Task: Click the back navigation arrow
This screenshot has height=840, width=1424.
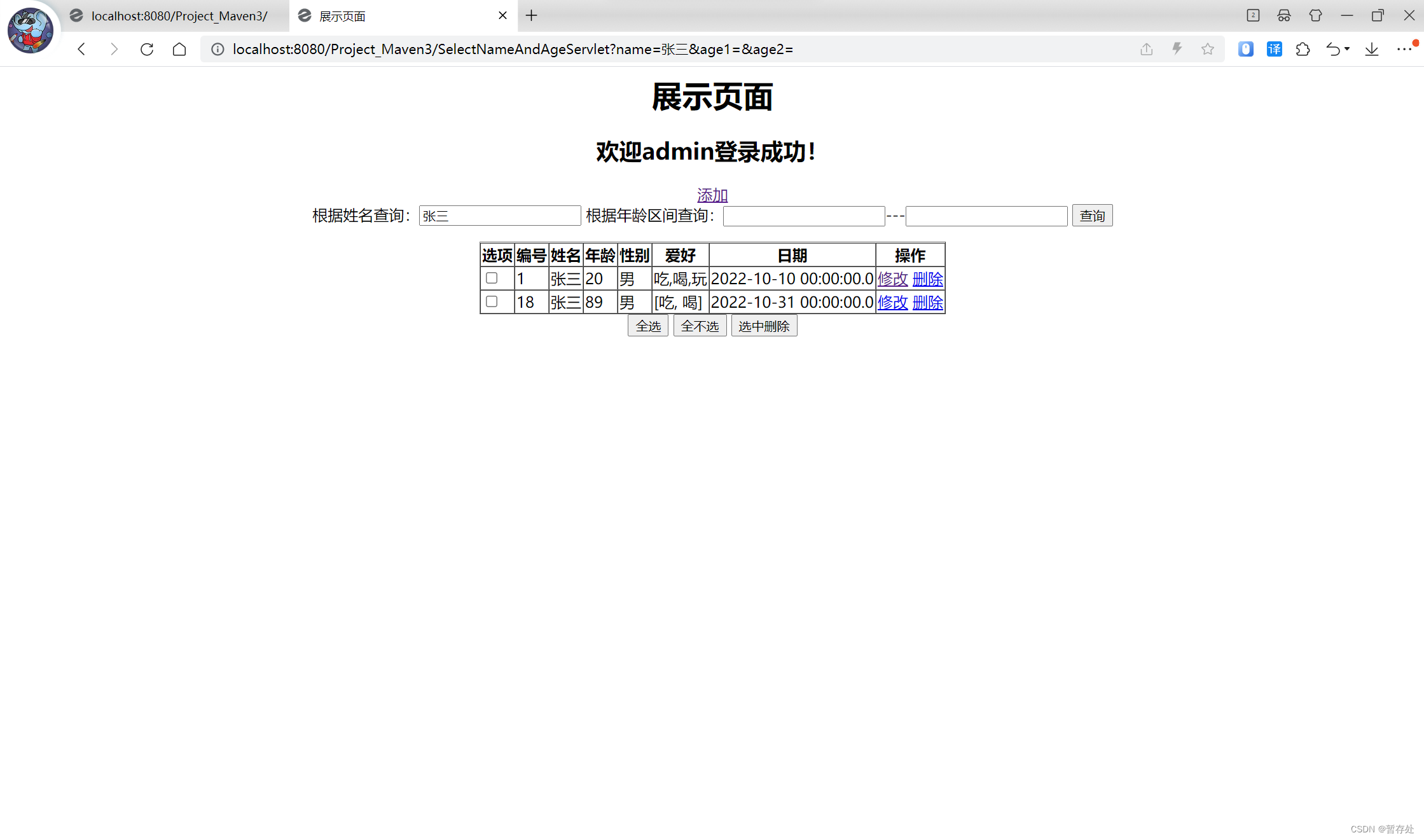Action: point(81,49)
